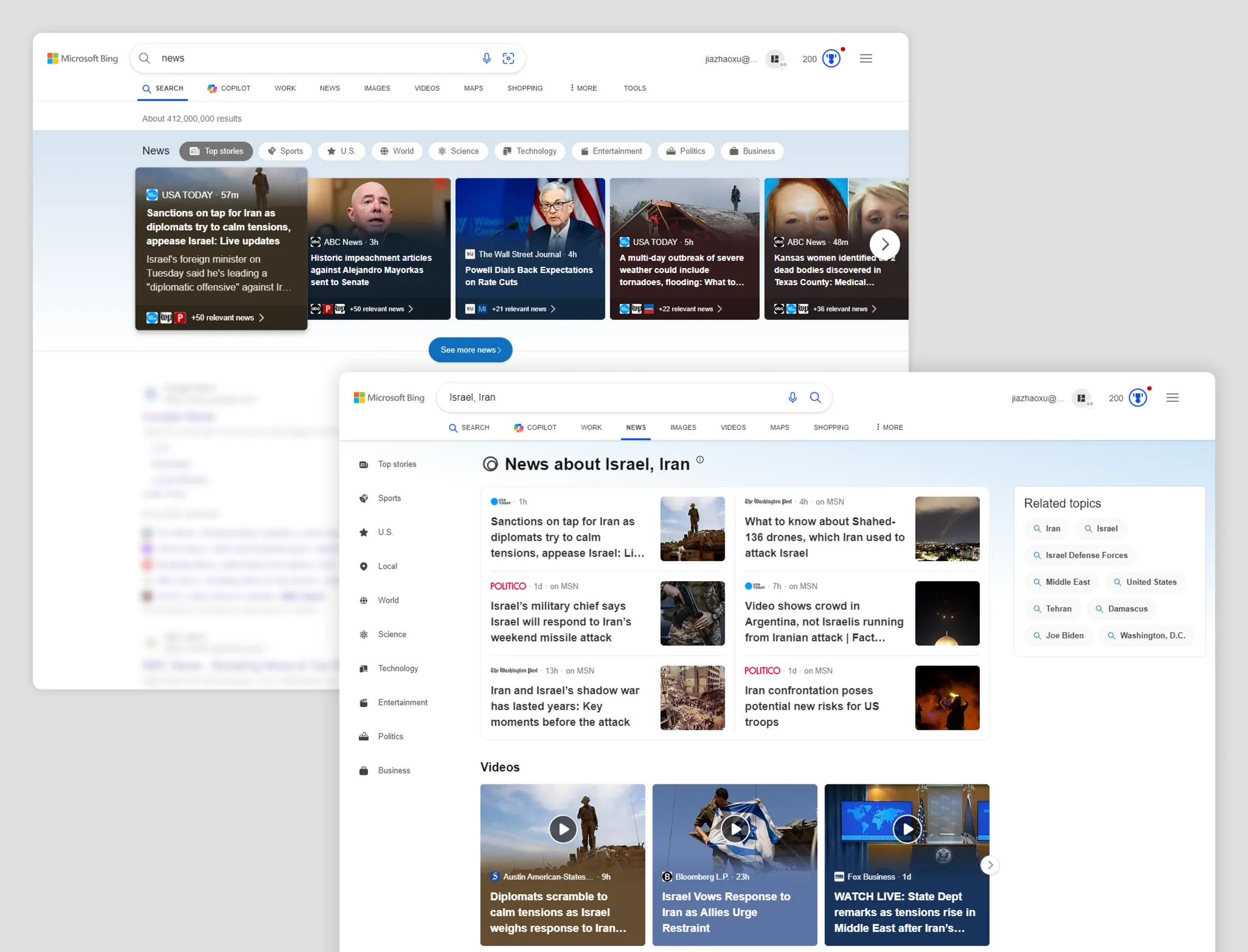Image resolution: width=1248 pixels, height=952 pixels.
Task: Open the Copilot tab in the top window
Action: (x=229, y=88)
